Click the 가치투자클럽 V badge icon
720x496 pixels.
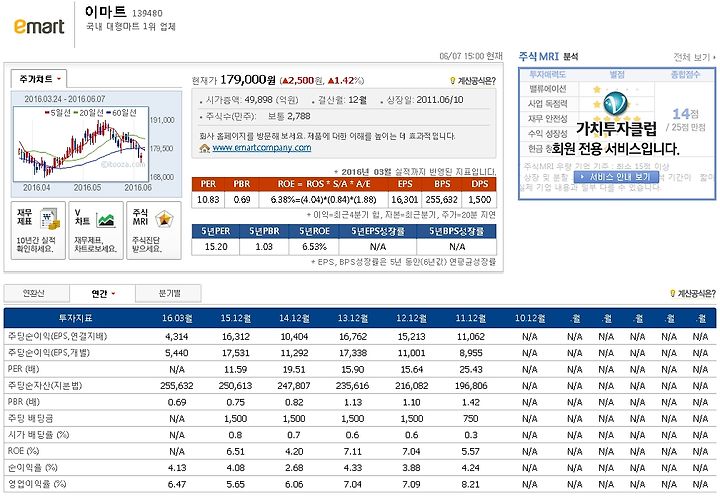[615, 104]
